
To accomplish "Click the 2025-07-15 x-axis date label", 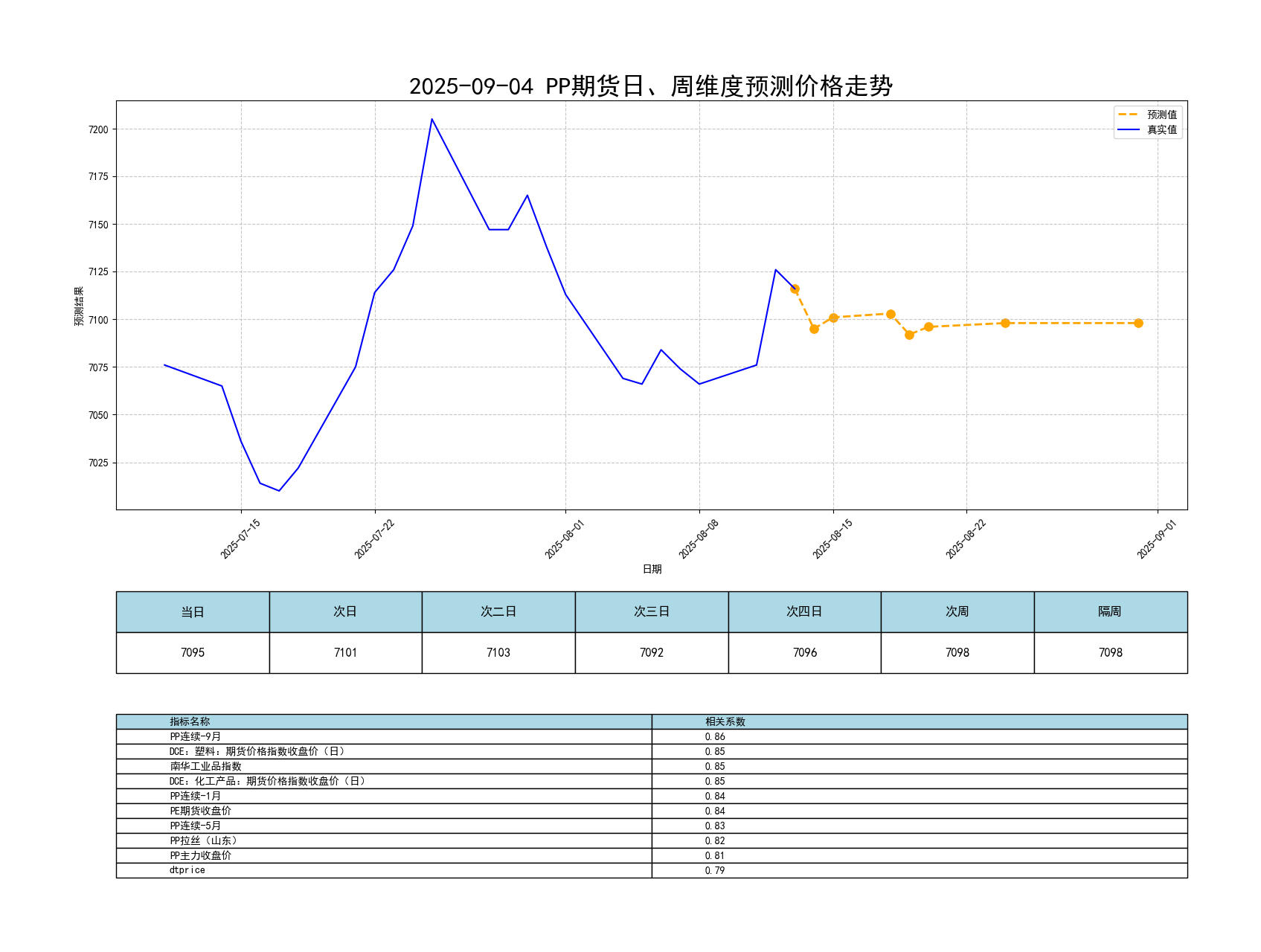I will point(240,539).
